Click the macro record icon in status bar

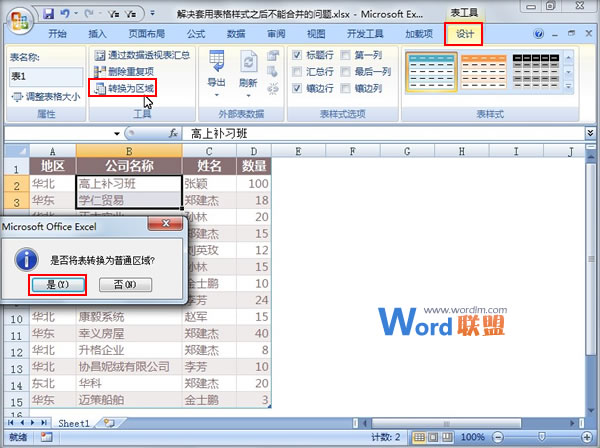tap(47, 437)
